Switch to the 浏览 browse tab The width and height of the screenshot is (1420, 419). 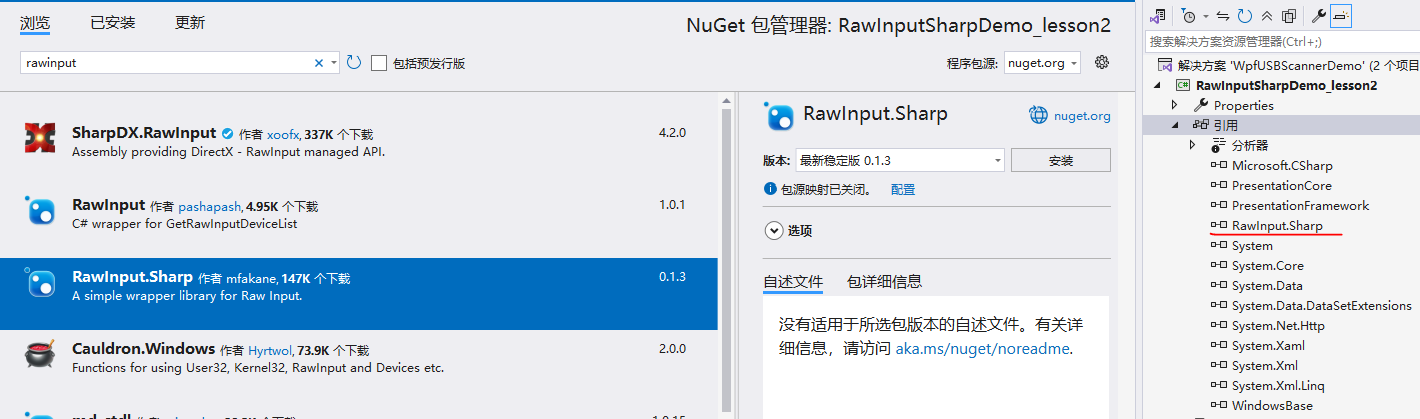click(35, 22)
